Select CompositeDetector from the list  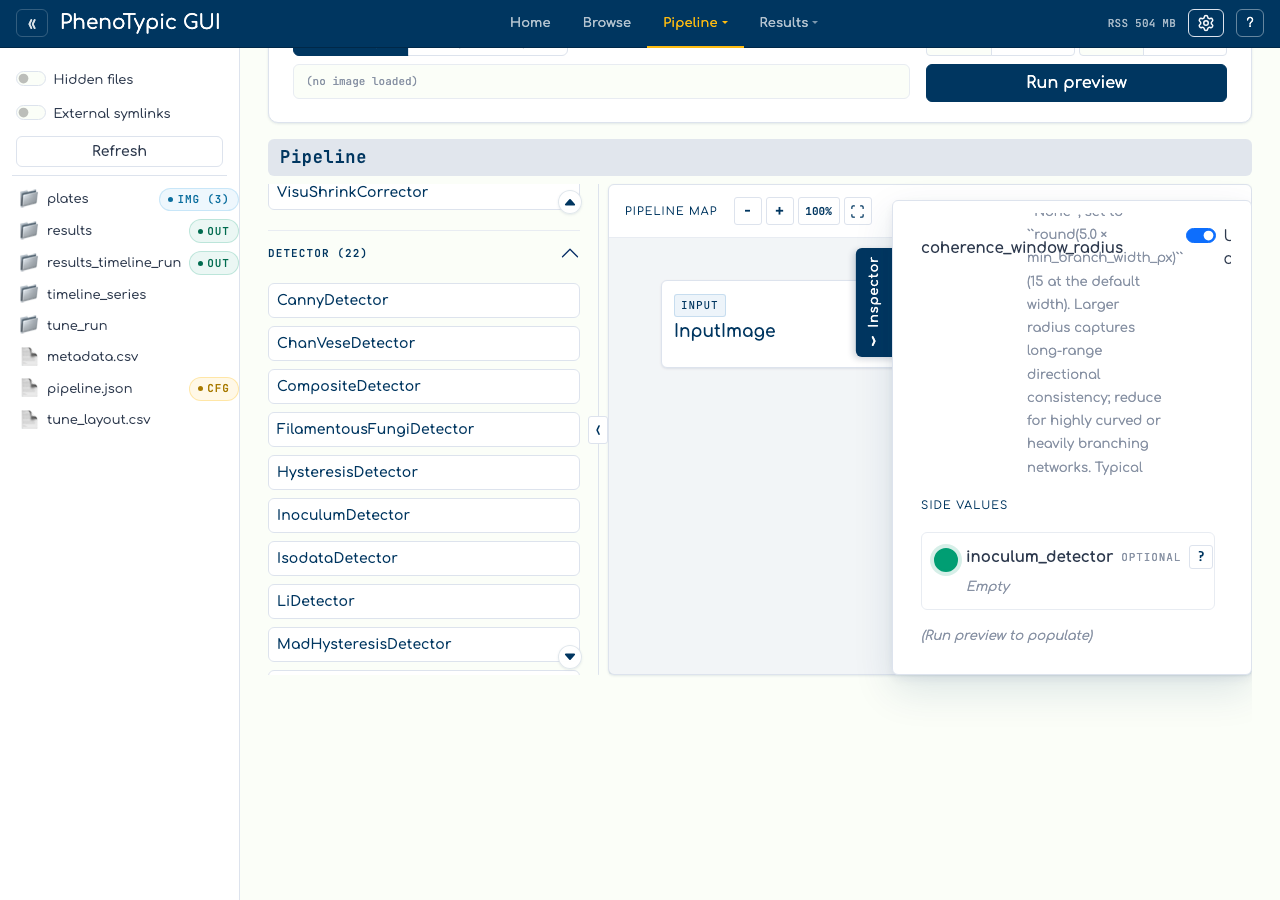(x=424, y=386)
